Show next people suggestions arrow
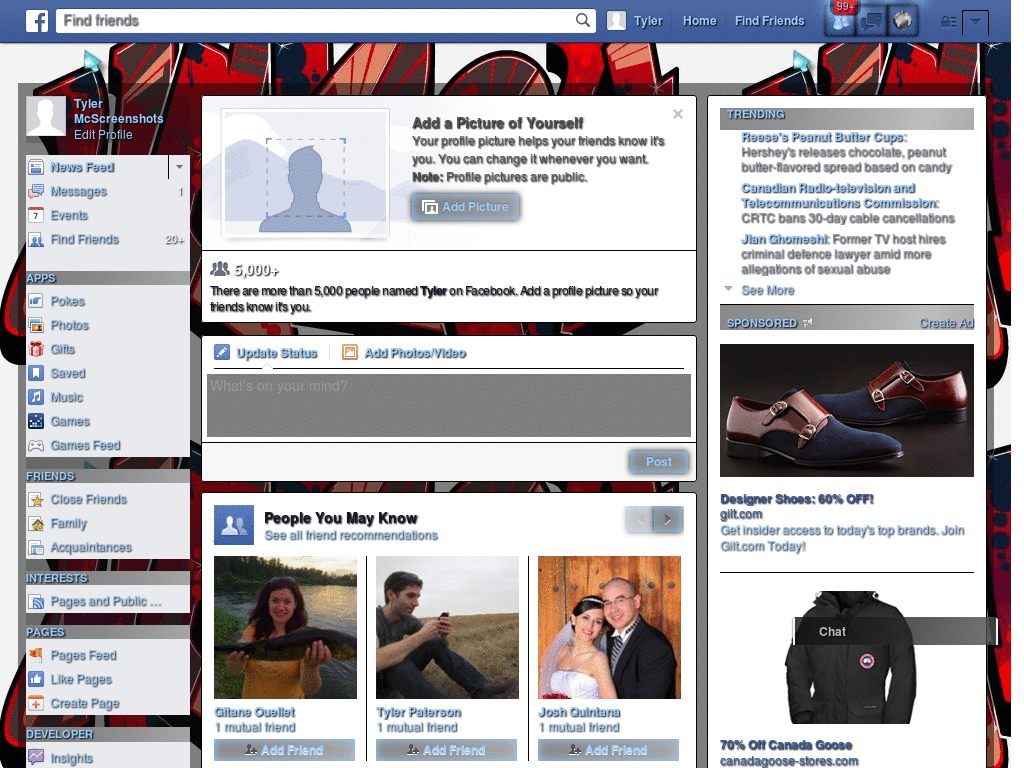 (x=668, y=520)
